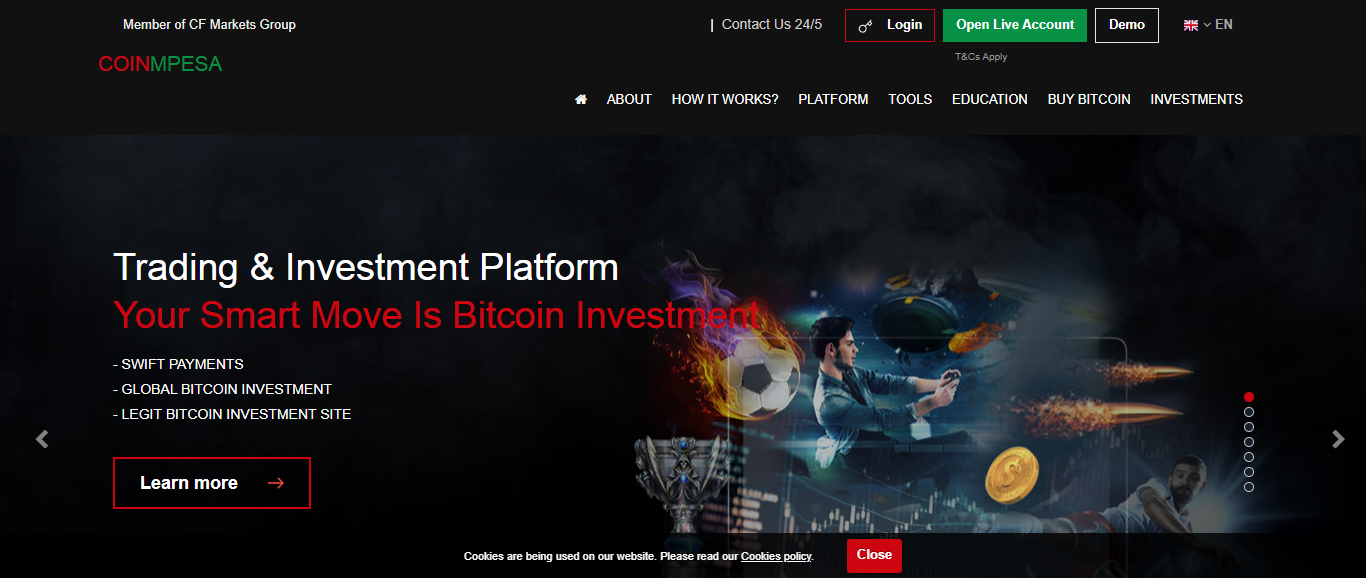This screenshot has width=1366, height=578.
Task: Expand the PLATFORM menu
Action: (x=833, y=99)
